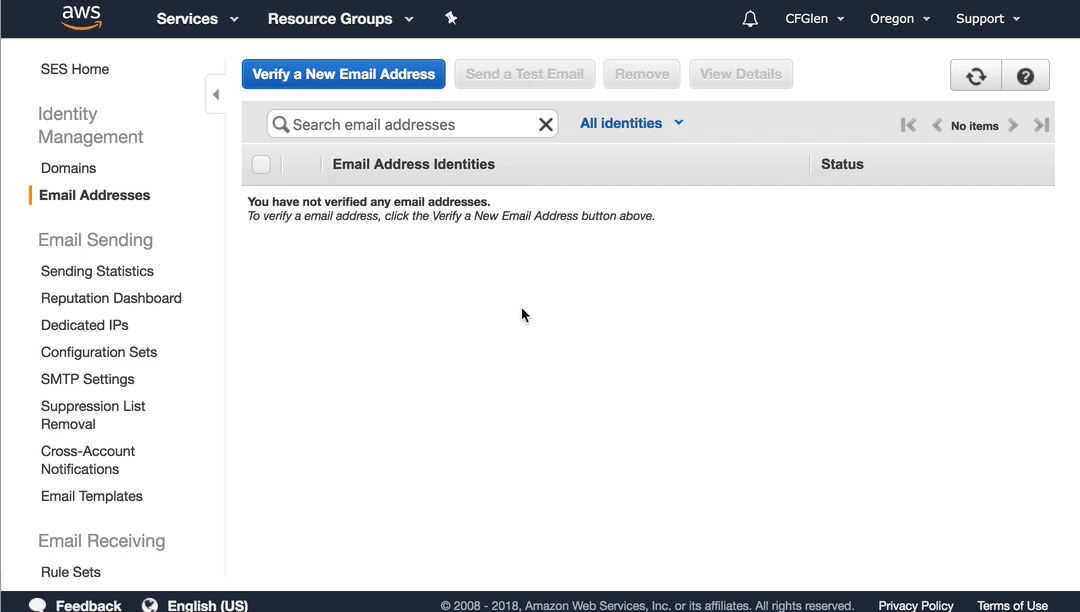Image resolution: width=1080 pixels, height=612 pixels.
Task: Sort by the Status column
Action: [x=842, y=165]
